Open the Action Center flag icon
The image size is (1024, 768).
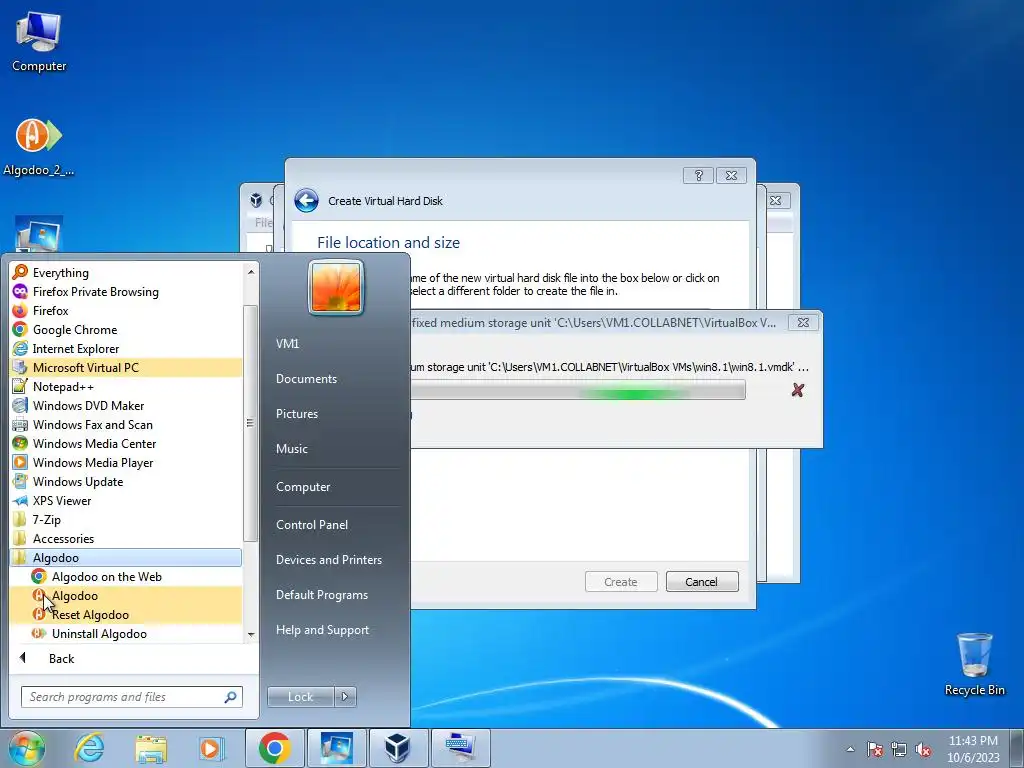coord(875,749)
